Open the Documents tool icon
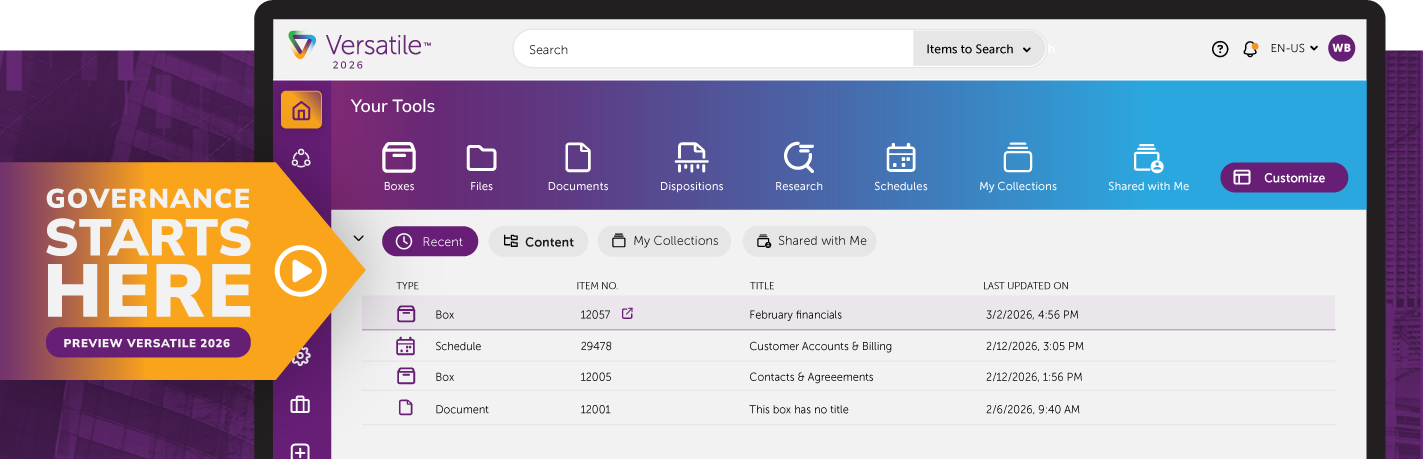Screen dimensions: 1423x459 (x=578, y=158)
